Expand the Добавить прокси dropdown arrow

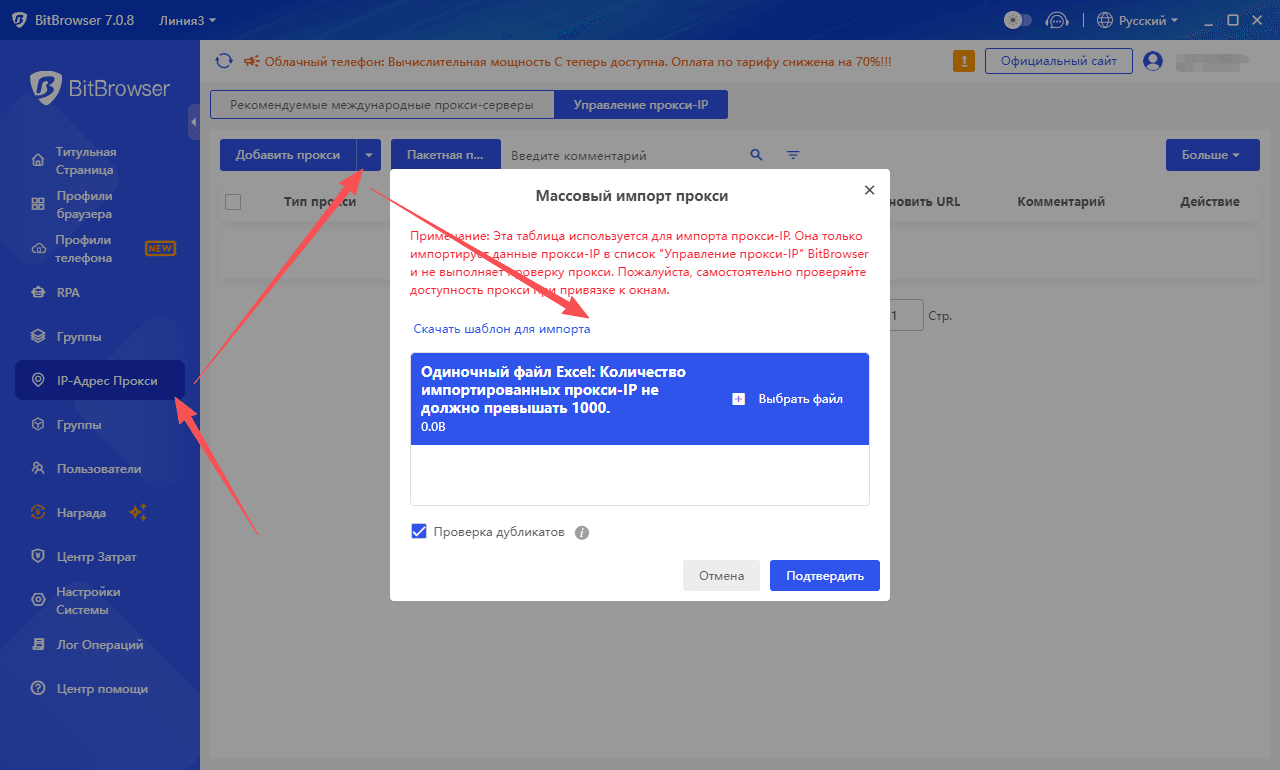click(369, 155)
